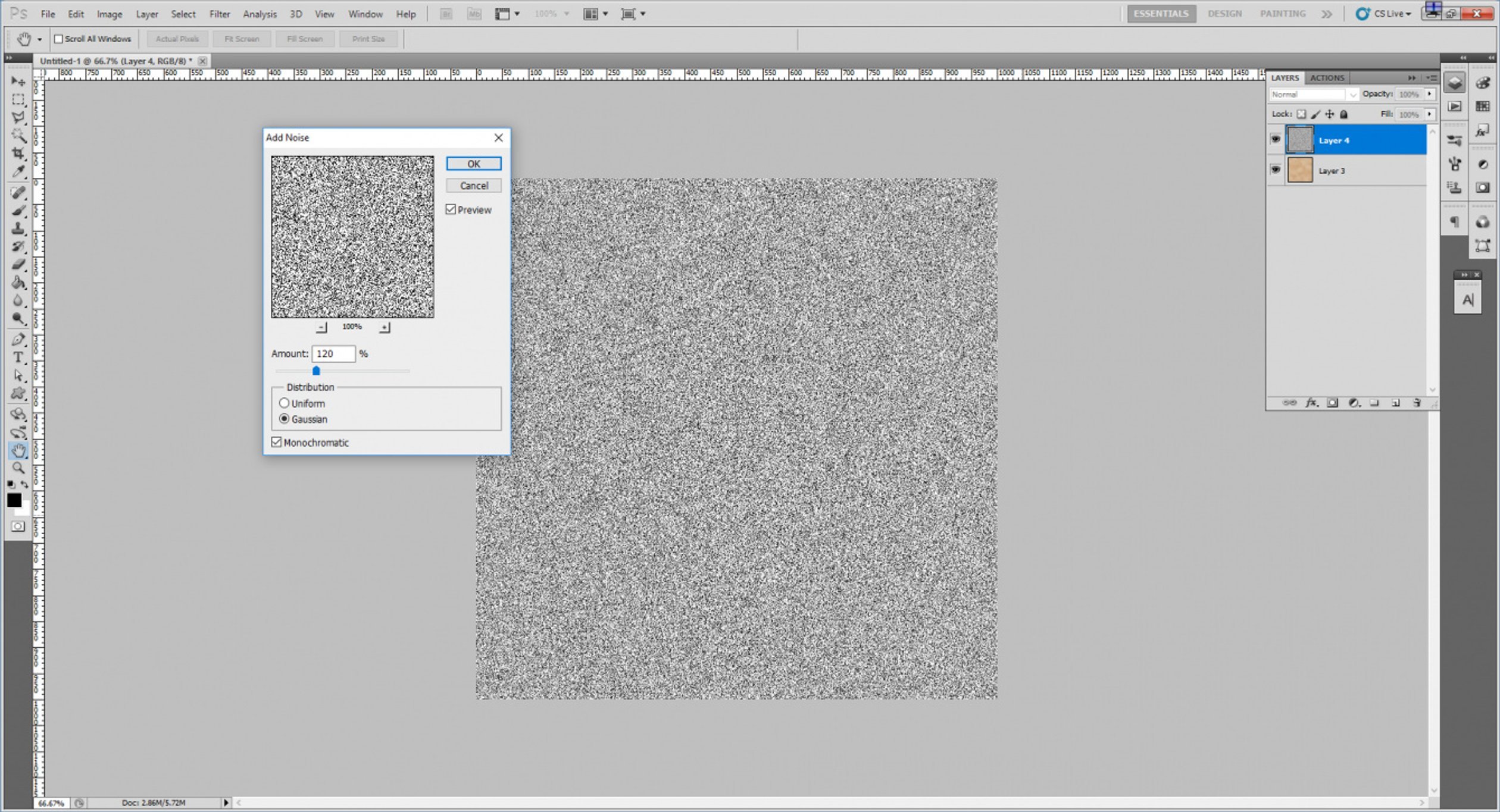Click Delete layer trash icon
The image size is (1500, 812).
[1417, 403]
